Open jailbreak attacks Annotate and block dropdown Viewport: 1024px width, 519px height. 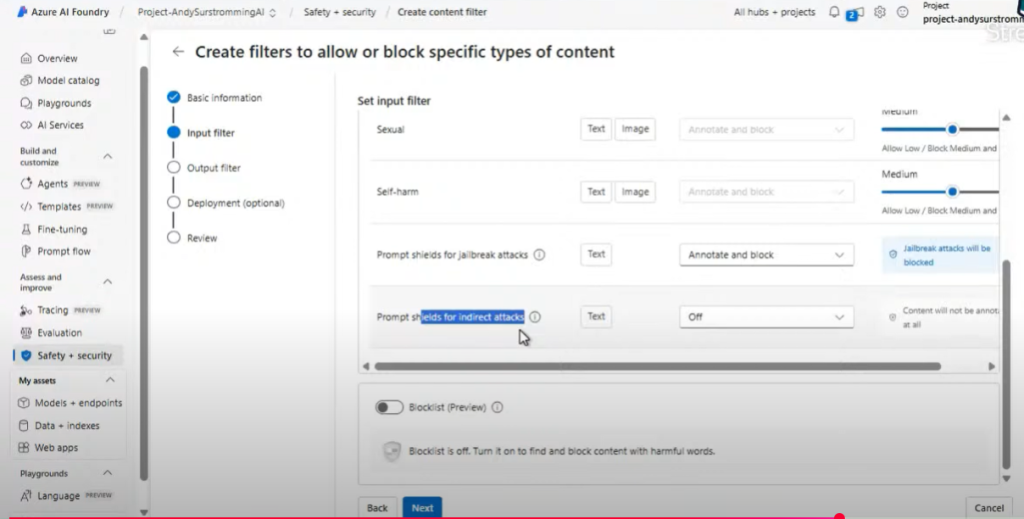[x=766, y=255]
